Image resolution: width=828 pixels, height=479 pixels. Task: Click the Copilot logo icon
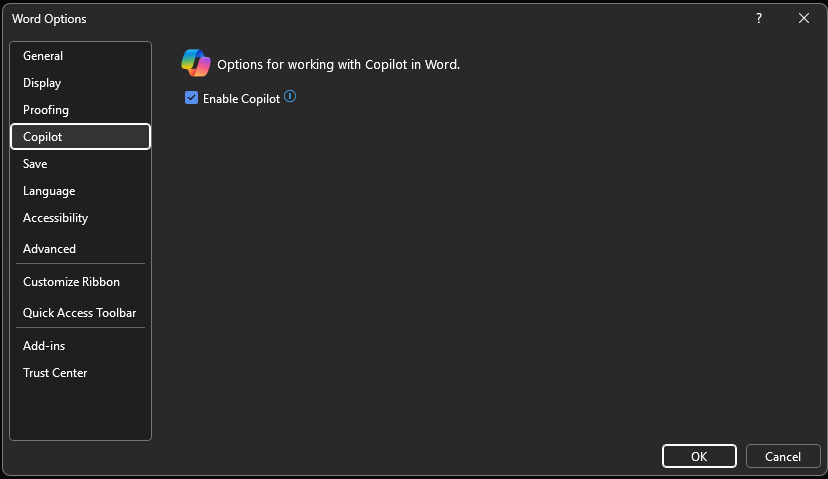coord(196,63)
